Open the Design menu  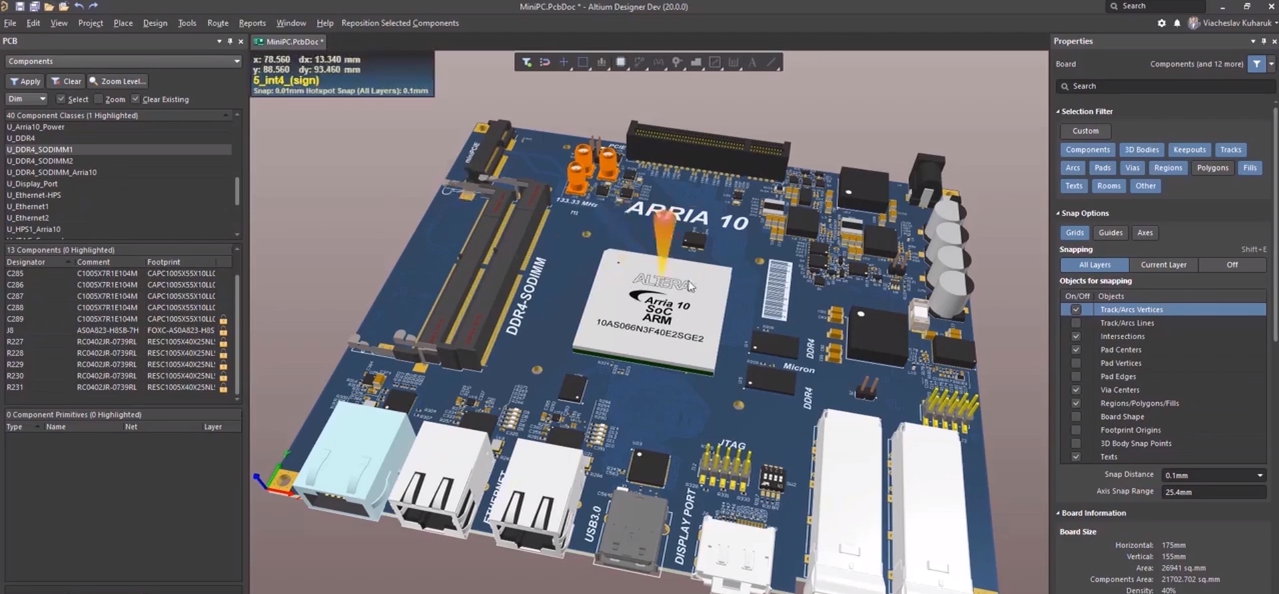point(155,23)
